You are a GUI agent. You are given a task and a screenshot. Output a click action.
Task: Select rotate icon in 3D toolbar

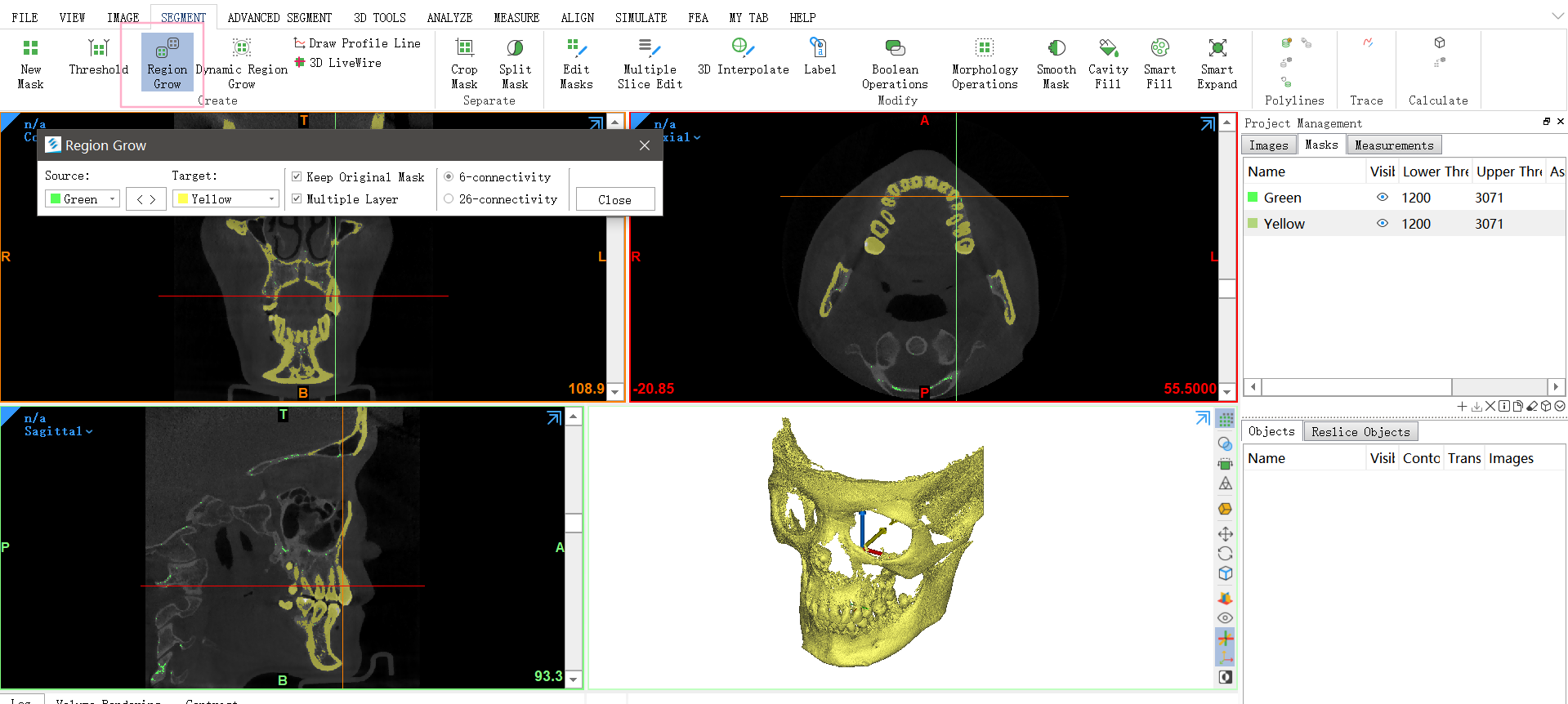1225,554
